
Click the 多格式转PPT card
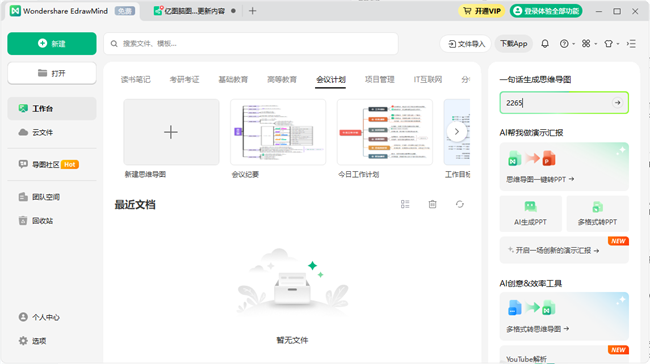597,214
